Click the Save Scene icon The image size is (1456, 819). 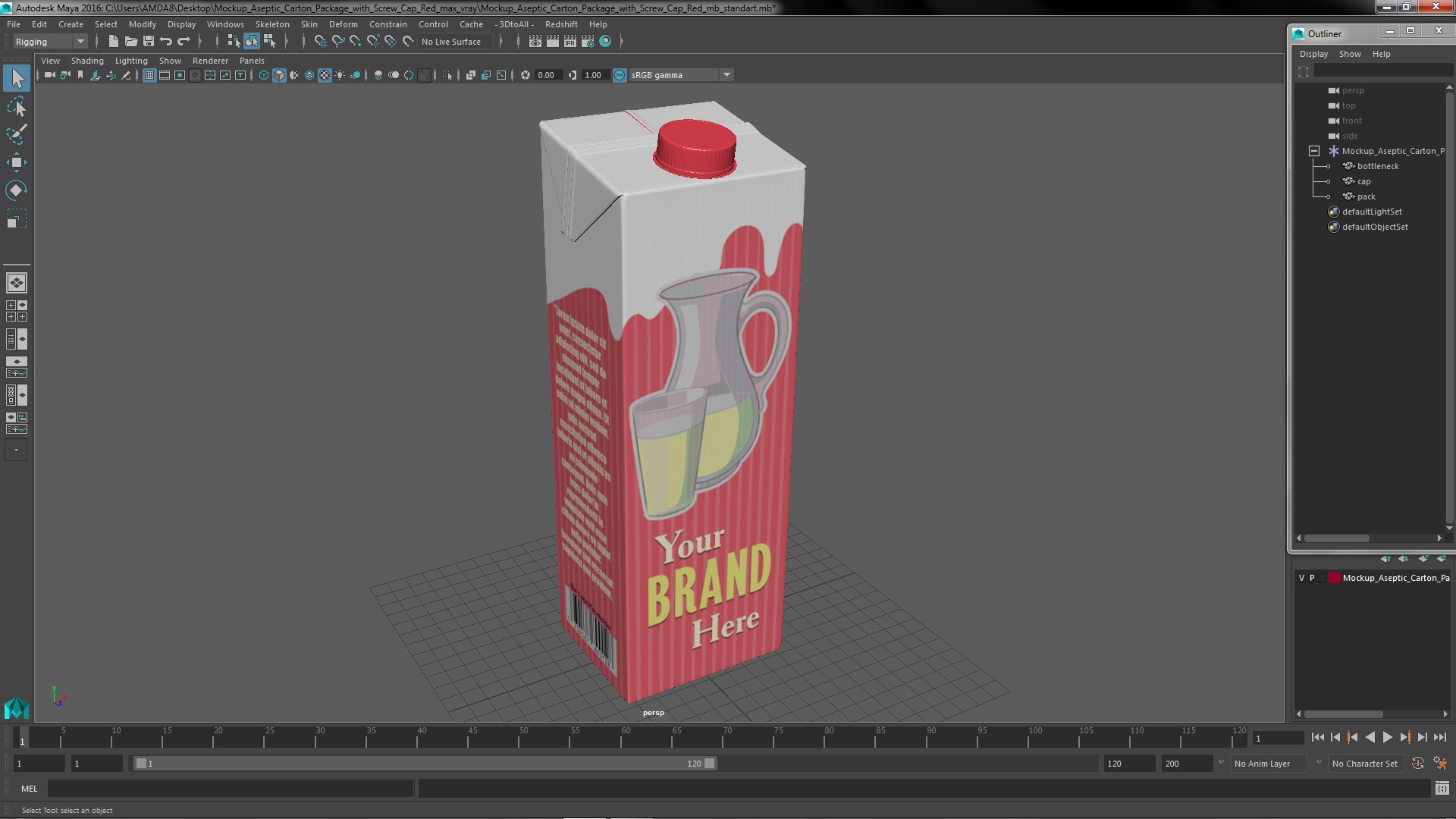coord(149,42)
